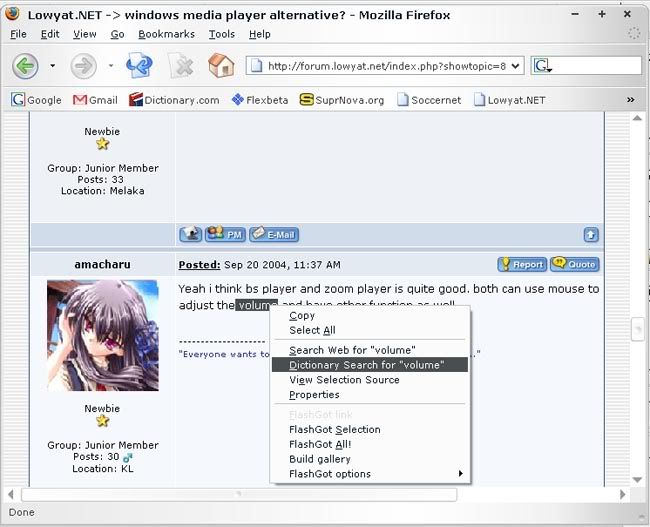Click the "Done" status bar text
Viewport: 650px width, 527px height.
[x=22, y=512]
